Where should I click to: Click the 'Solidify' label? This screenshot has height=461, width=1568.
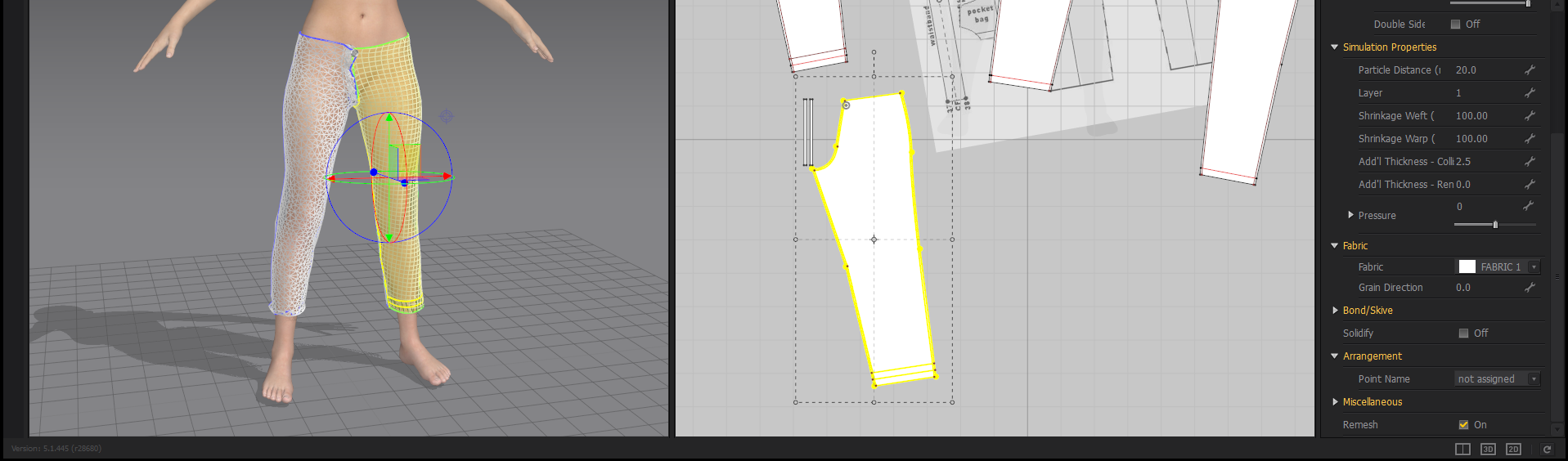coord(1358,333)
